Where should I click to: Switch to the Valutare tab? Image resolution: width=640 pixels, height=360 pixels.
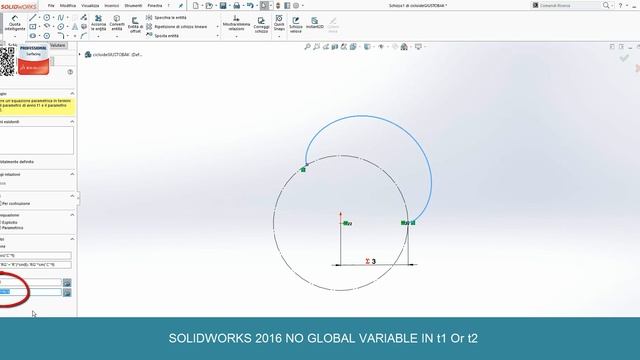pos(58,45)
